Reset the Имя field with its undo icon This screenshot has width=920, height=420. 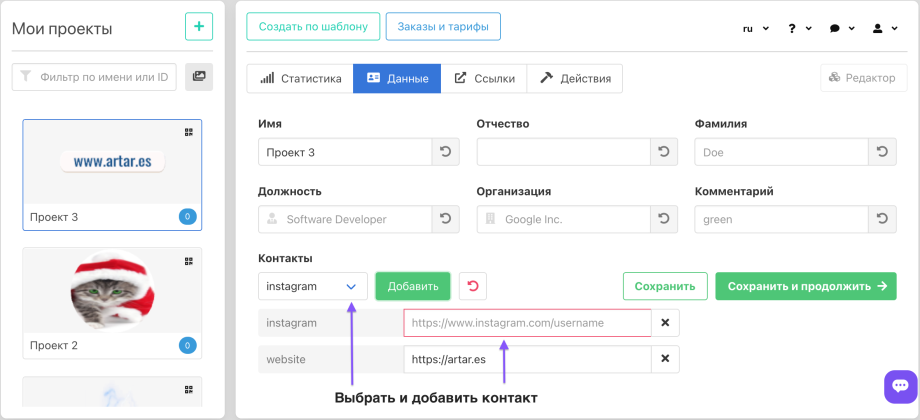446,152
